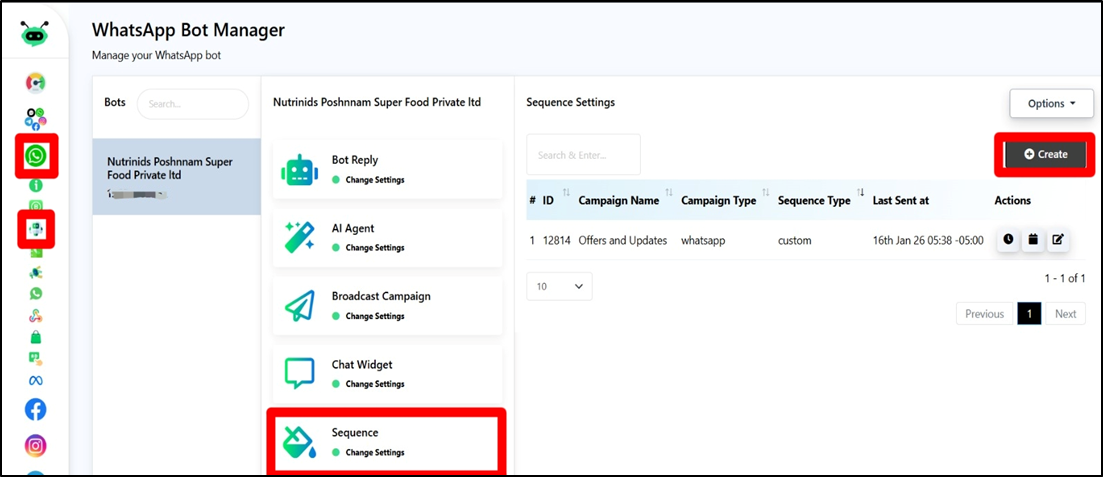
Task: Open the Instagram icon in sidebar
Action: 35,446
